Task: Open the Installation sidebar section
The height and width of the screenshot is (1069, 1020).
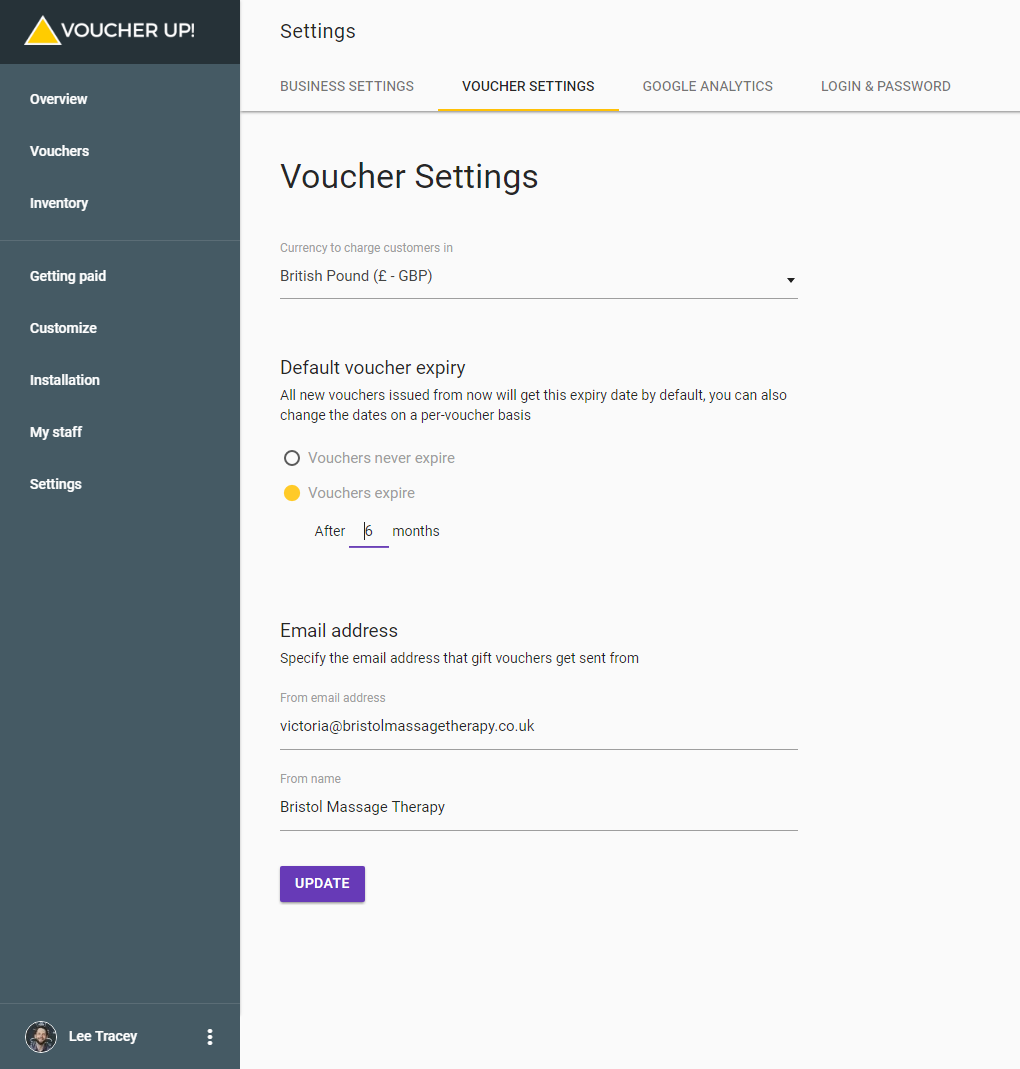Action: pyautogui.click(x=64, y=380)
